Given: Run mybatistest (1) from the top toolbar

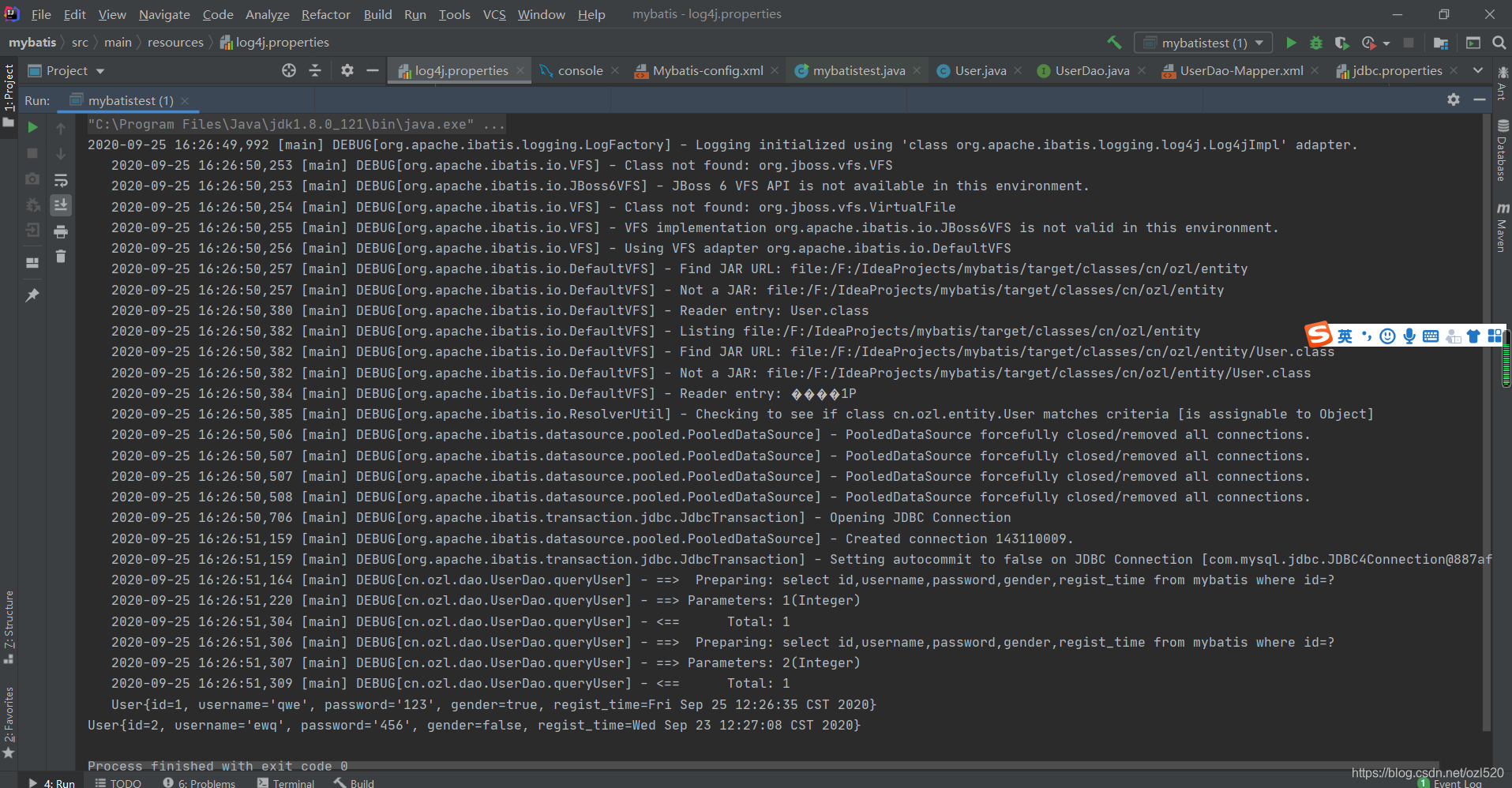Looking at the screenshot, I should pos(1291,43).
